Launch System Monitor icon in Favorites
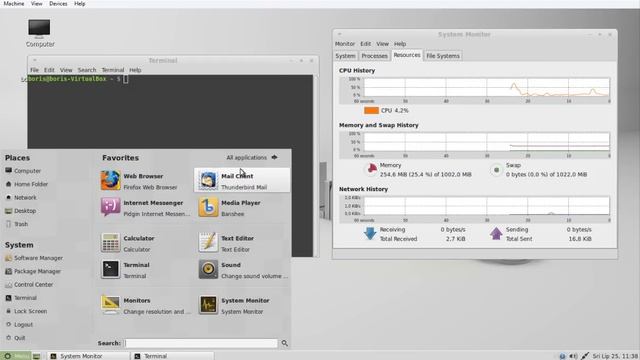Viewport: 640px width, 360px height. click(x=208, y=305)
